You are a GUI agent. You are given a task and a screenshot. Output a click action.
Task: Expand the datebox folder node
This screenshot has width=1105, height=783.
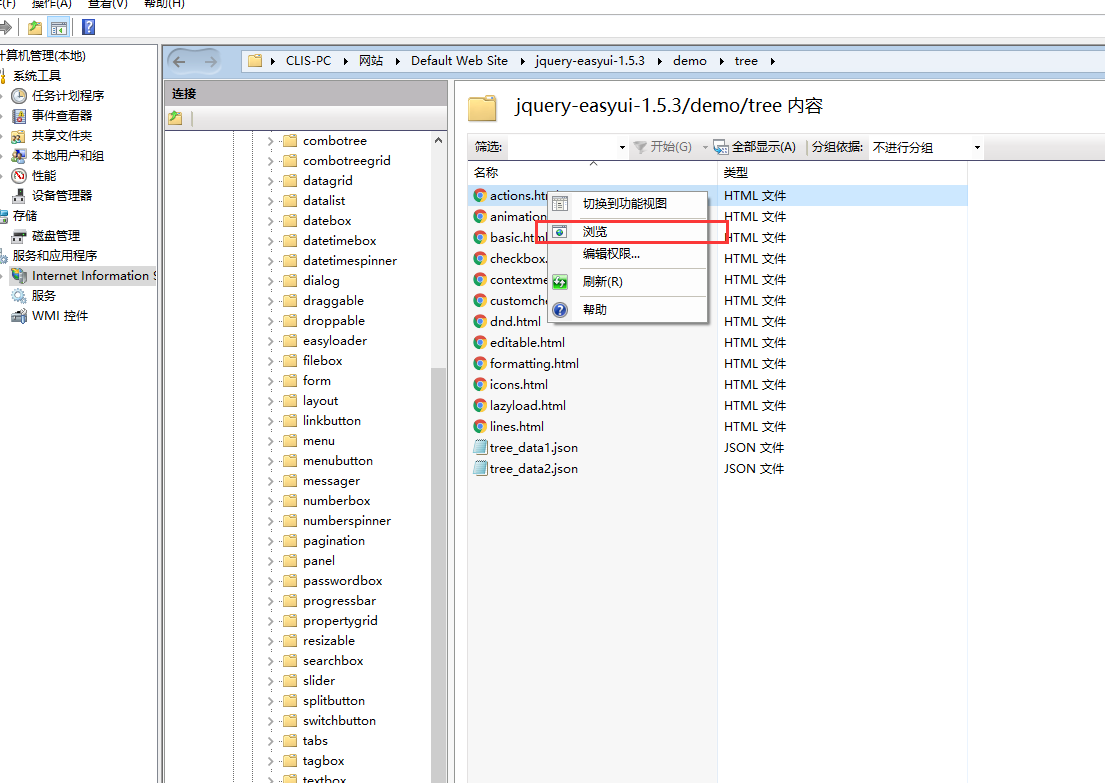click(271, 221)
